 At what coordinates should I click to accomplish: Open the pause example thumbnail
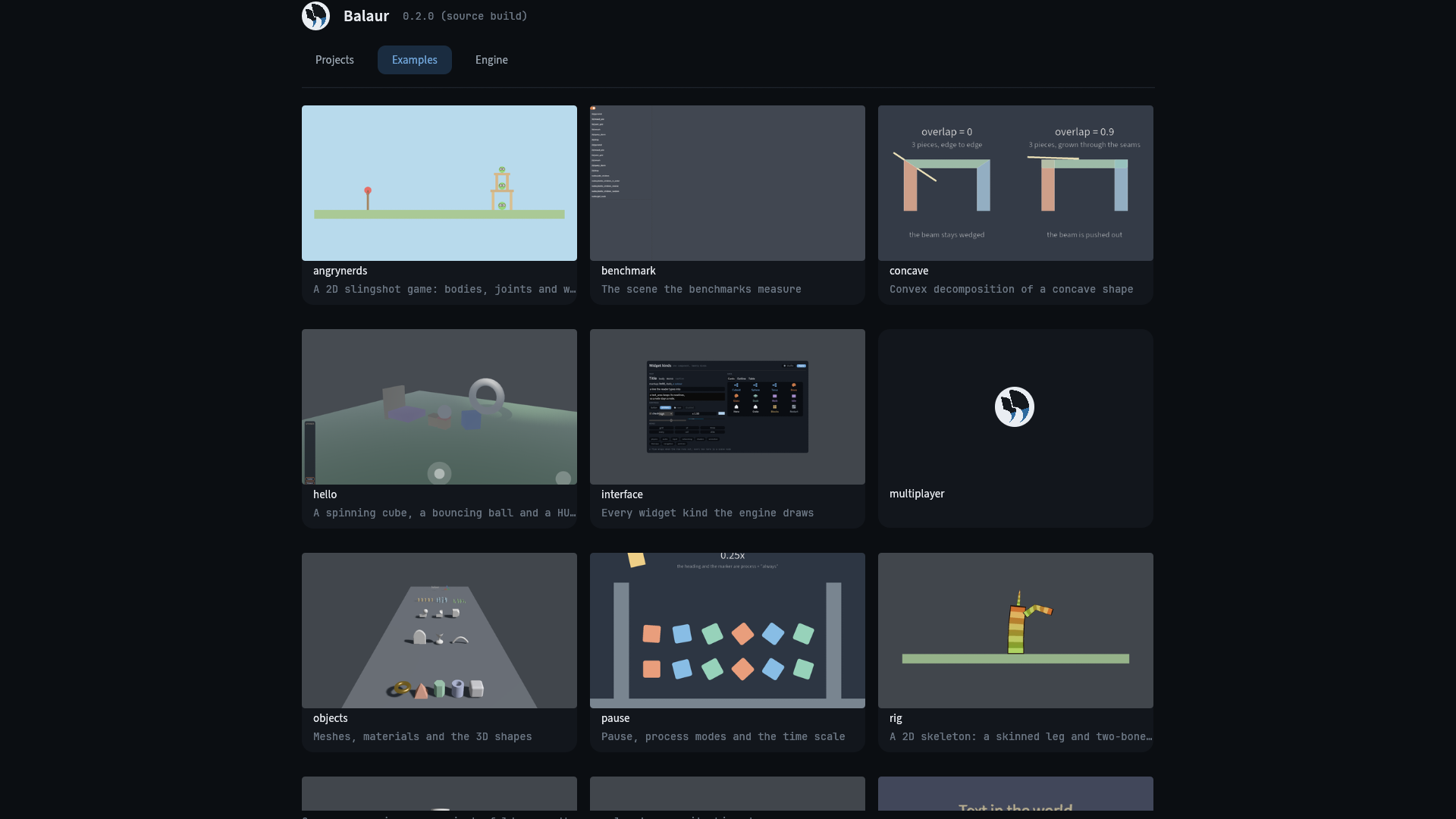pyautogui.click(x=727, y=630)
